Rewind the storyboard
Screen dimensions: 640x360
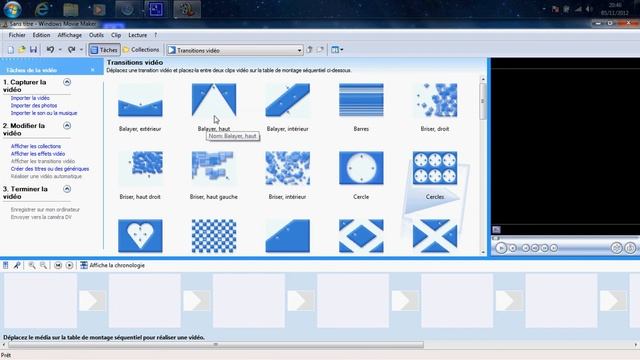coord(58,265)
